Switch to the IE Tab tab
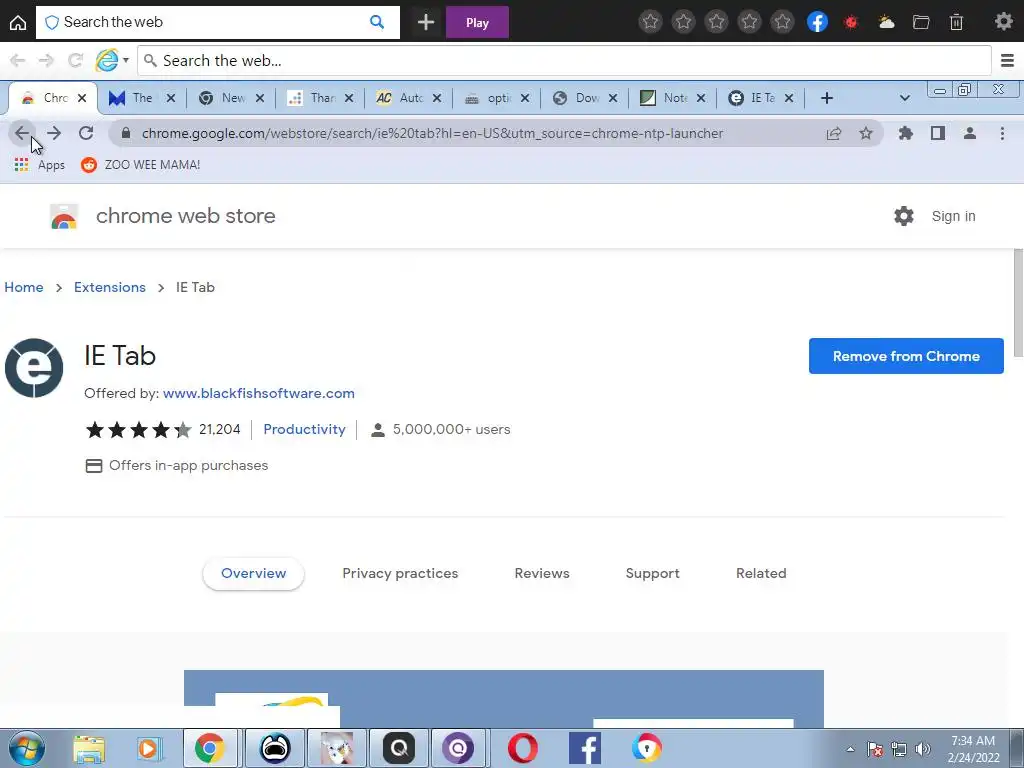The height and width of the screenshot is (768, 1024). tap(761, 98)
